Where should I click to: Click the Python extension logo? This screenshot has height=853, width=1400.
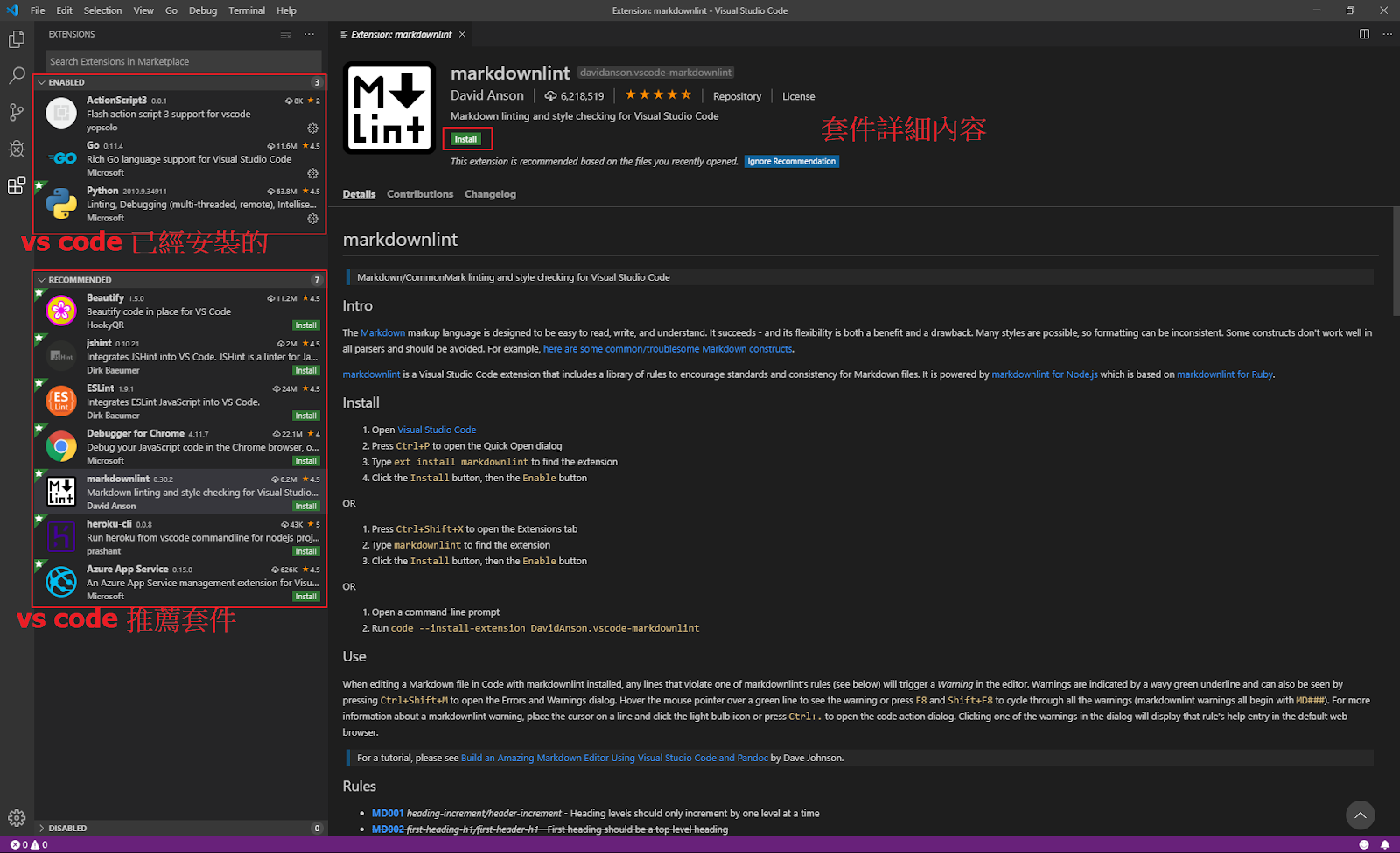pyautogui.click(x=61, y=204)
